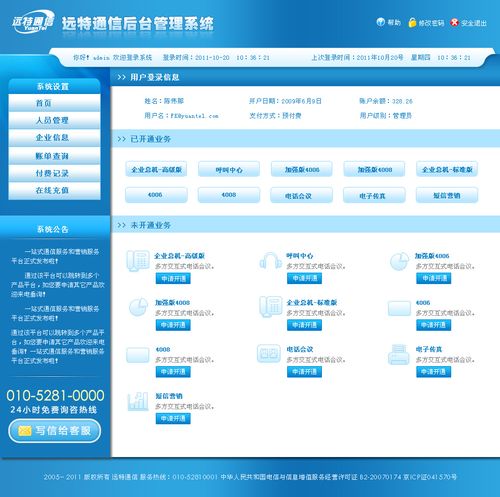Click the telephone icon beside 企业总机-高级版 in 未开通业务
500x497 pixels.
point(138,261)
